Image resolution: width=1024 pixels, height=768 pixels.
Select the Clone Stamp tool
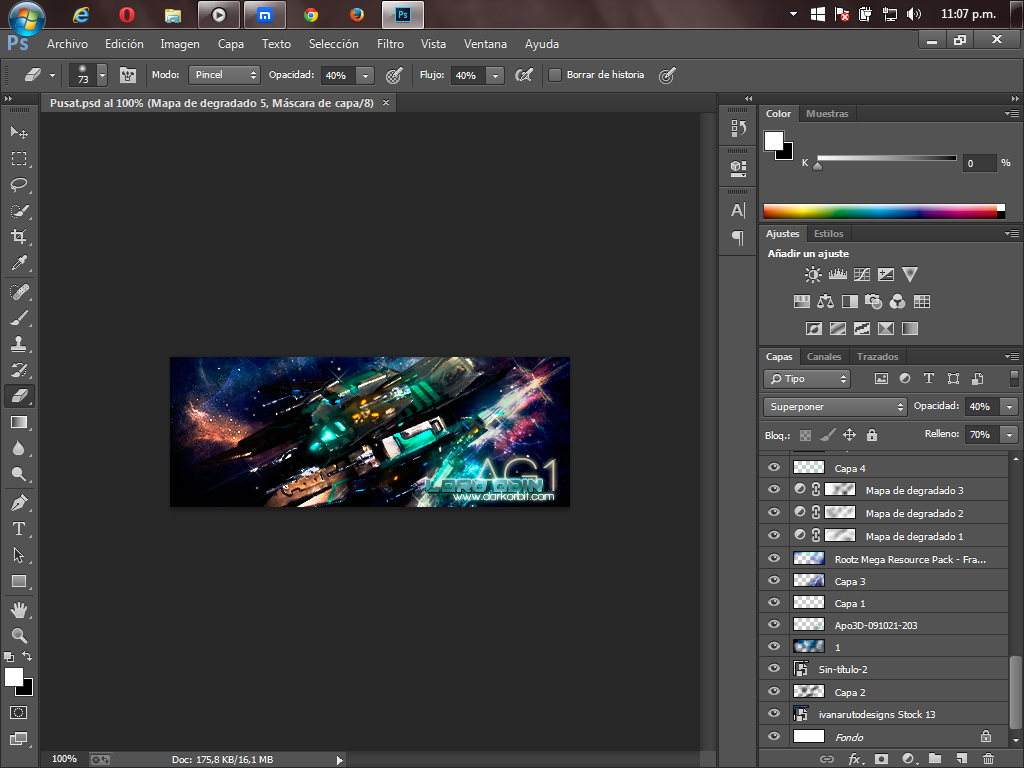[19, 344]
